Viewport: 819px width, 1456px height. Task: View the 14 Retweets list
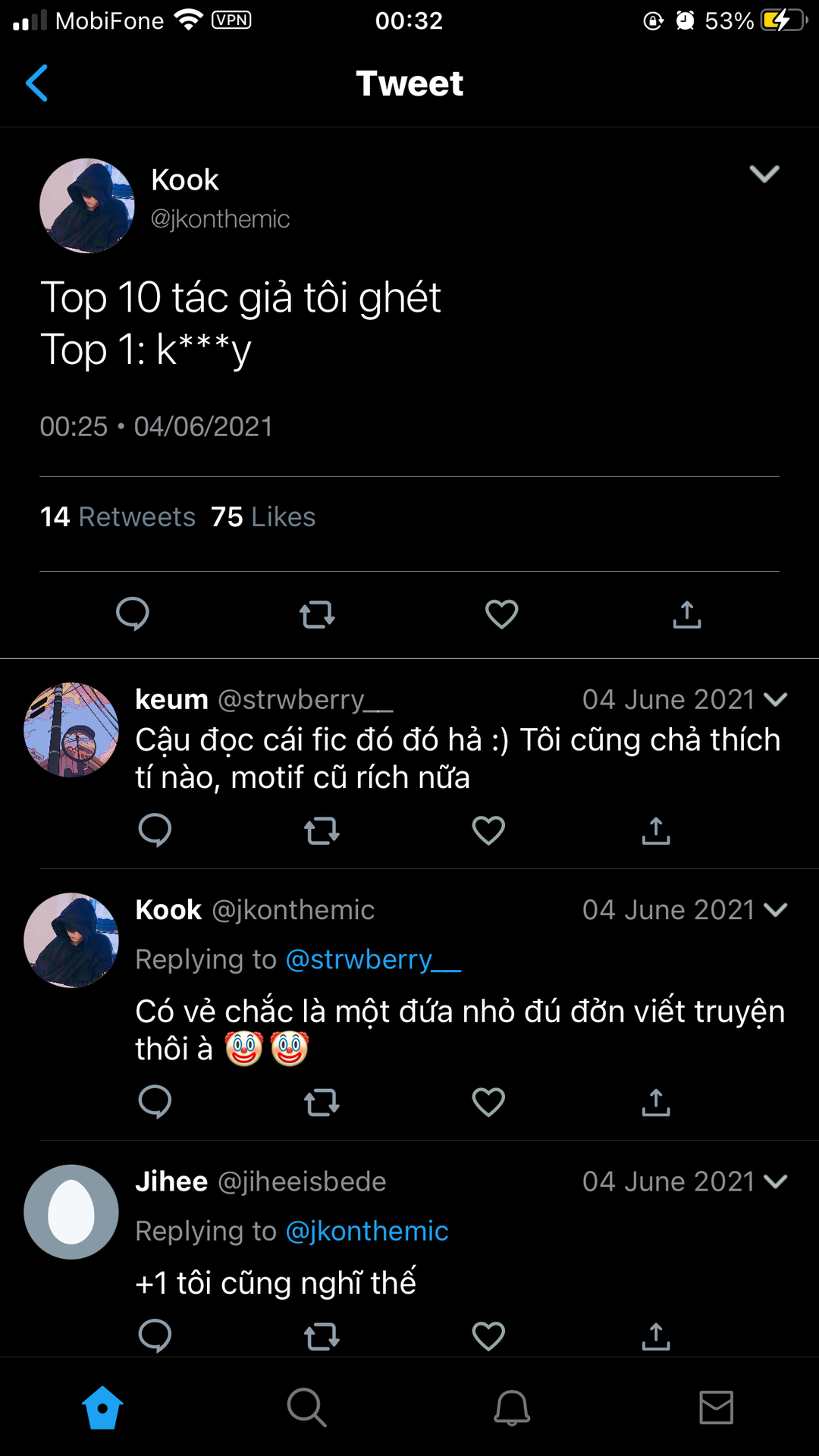[118, 517]
